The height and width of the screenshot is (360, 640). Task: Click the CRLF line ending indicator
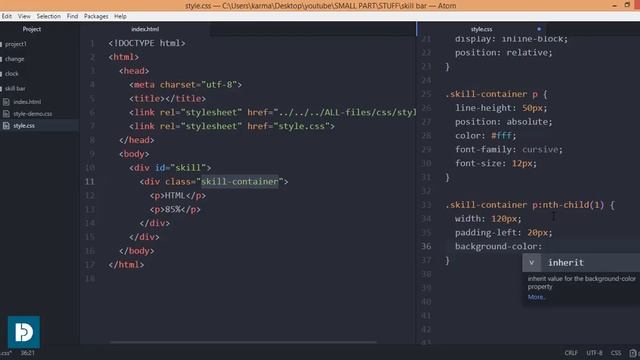pyautogui.click(x=571, y=353)
